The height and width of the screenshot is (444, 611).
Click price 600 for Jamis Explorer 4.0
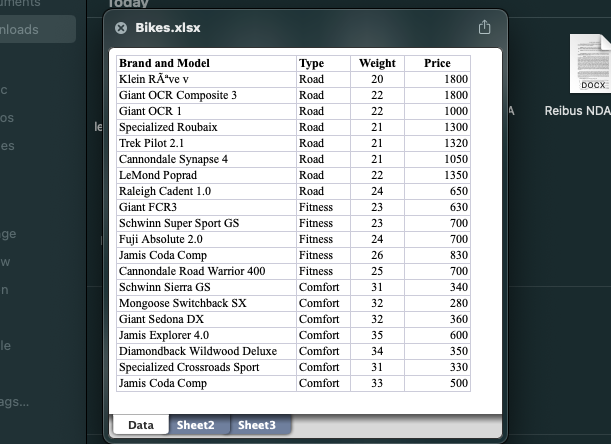(437, 335)
